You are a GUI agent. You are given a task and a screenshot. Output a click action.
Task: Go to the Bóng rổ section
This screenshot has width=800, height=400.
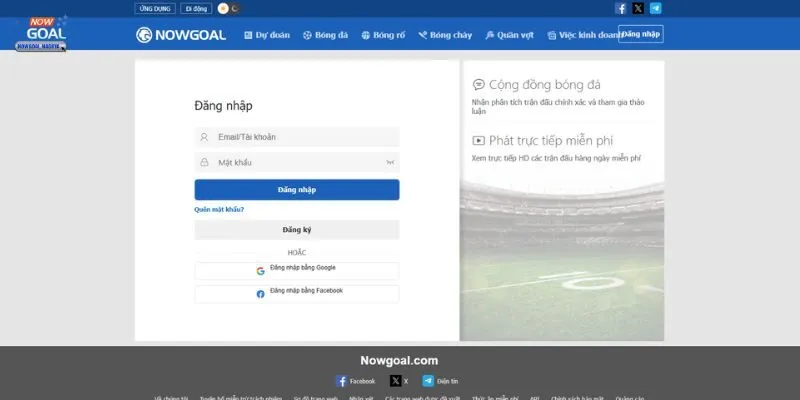coord(383,35)
